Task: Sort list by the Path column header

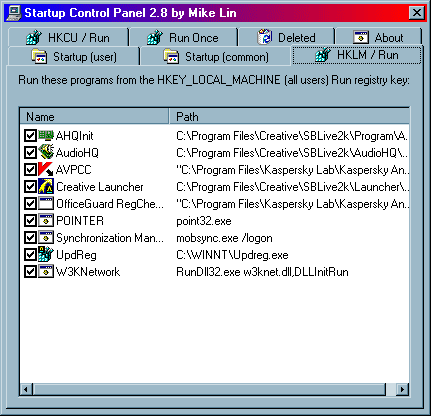Action: tap(289, 116)
